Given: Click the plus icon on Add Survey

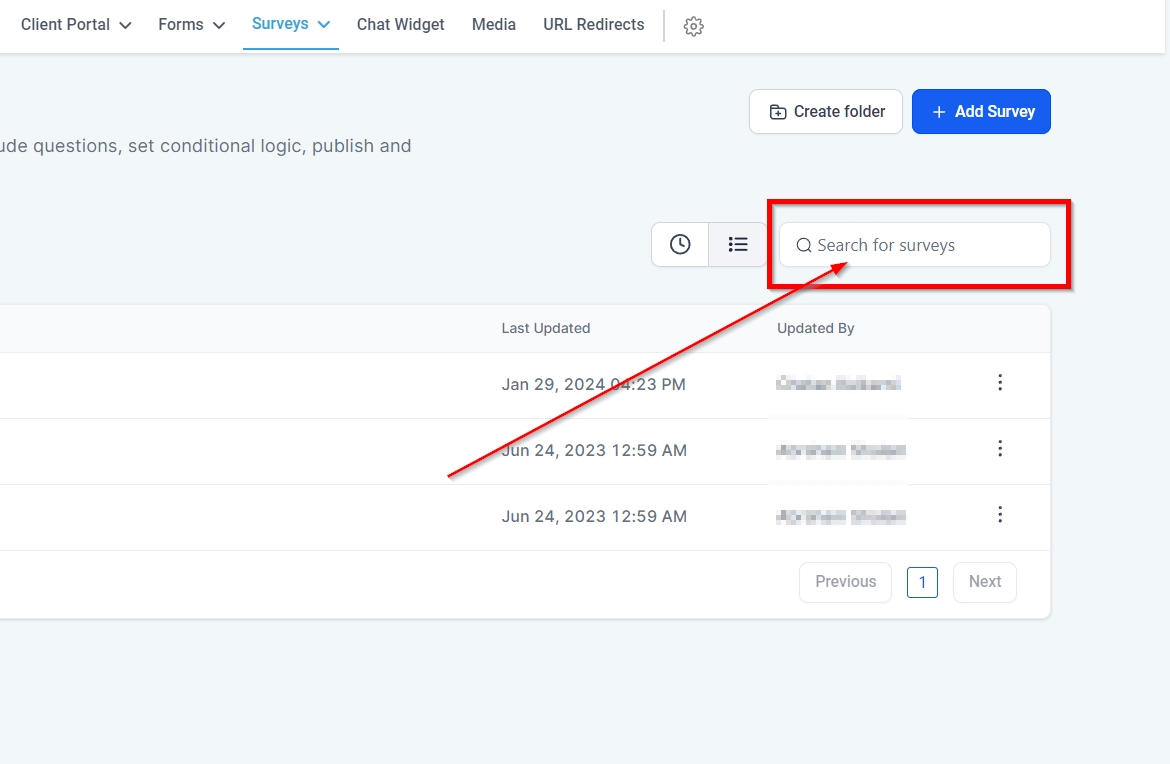Looking at the screenshot, I should pyautogui.click(x=938, y=112).
